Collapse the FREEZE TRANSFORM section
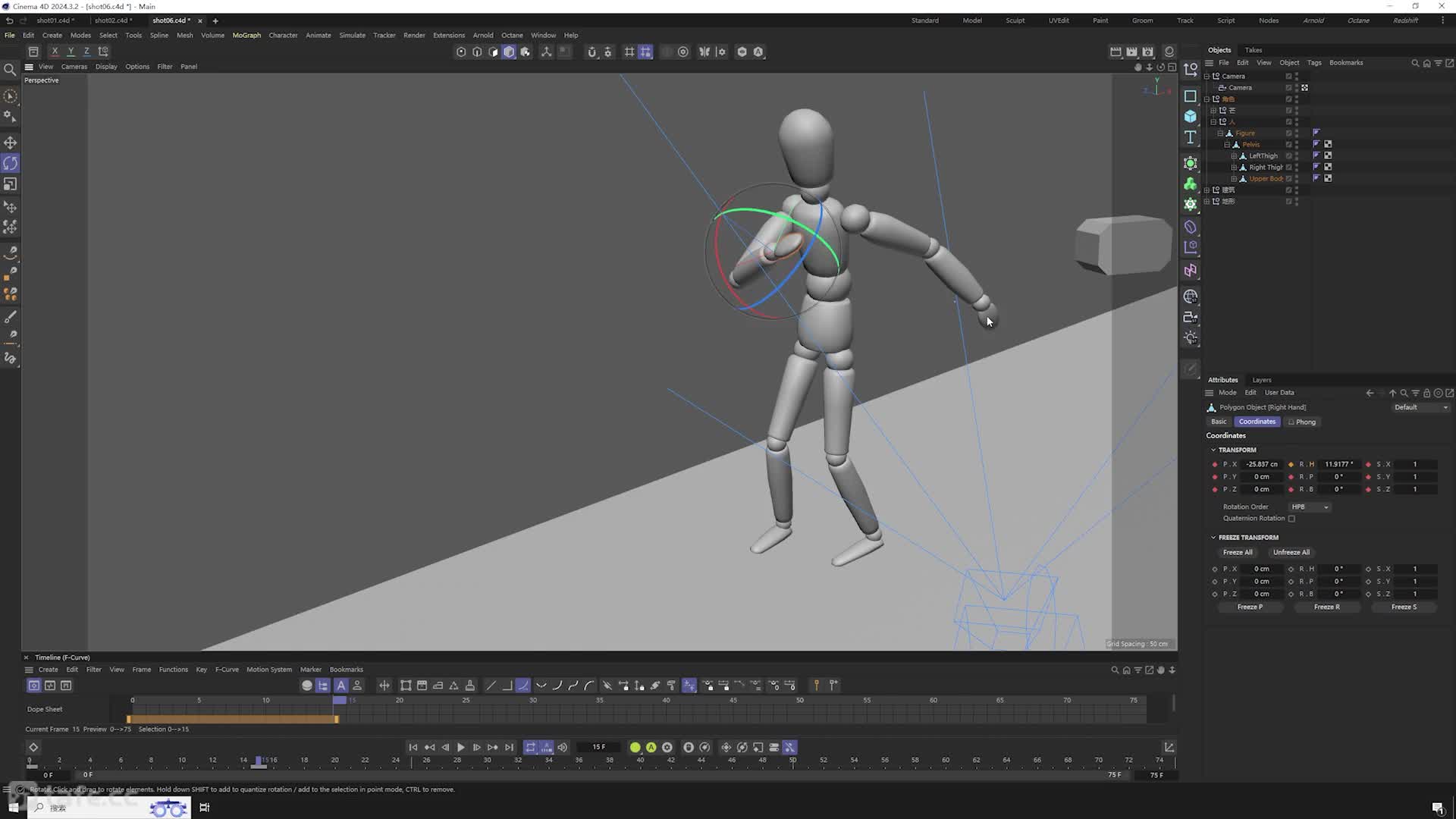Screen dimensions: 1456x819 click(1213, 538)
